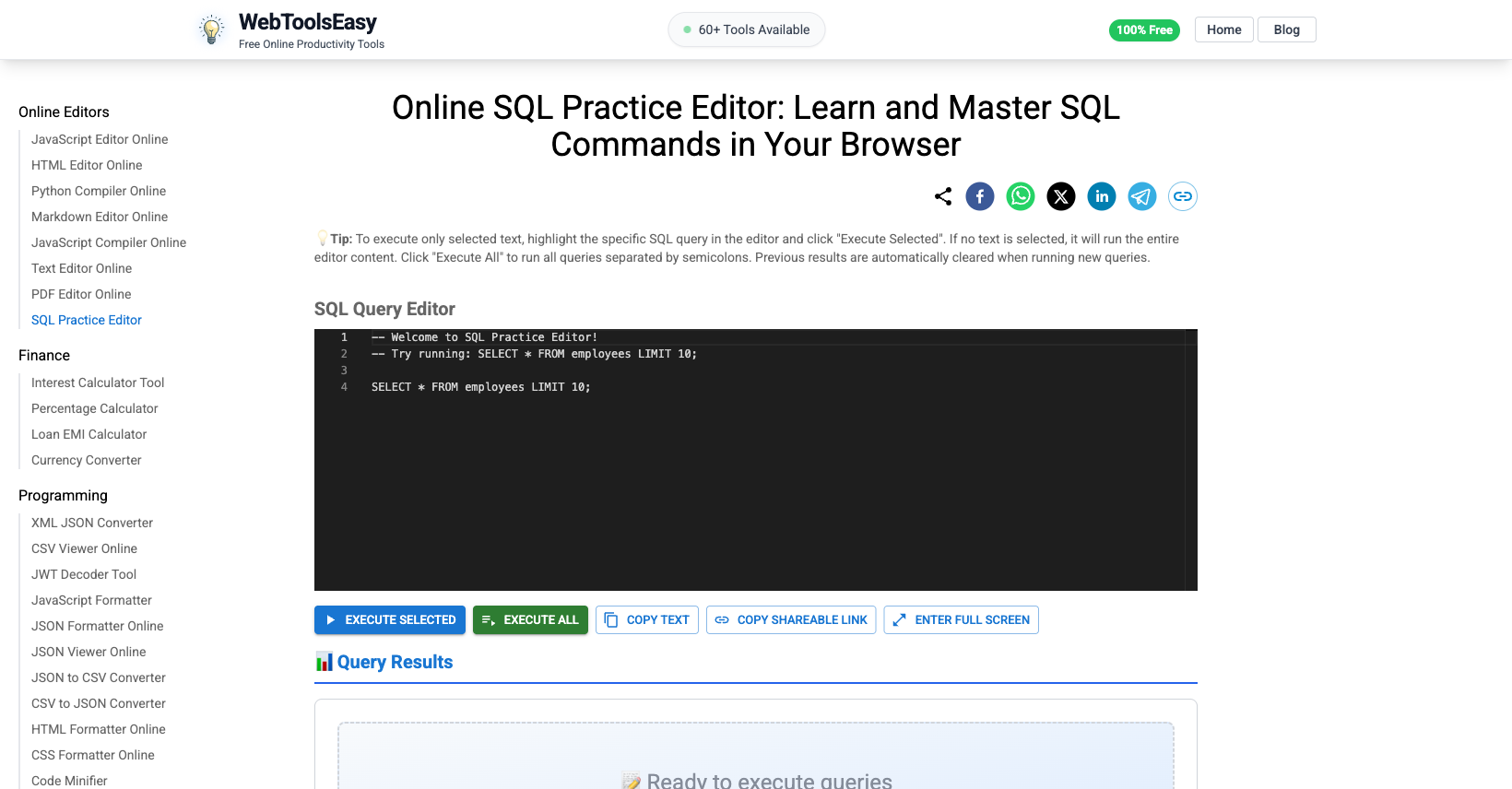1512x789 pixels.
Task: Share the page on Facebook
Action: click(x=980, y=196)
